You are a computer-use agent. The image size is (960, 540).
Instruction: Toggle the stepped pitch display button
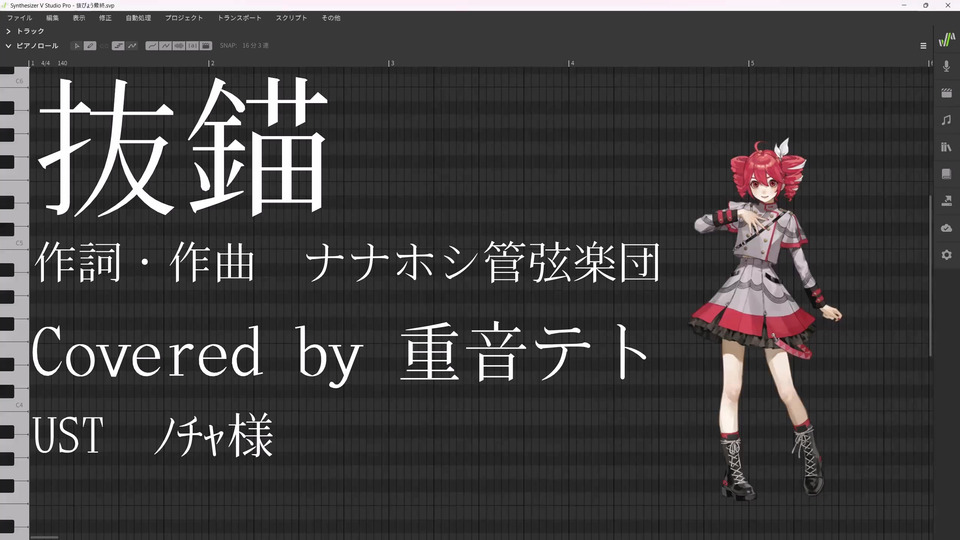click(x=118, y=46)
